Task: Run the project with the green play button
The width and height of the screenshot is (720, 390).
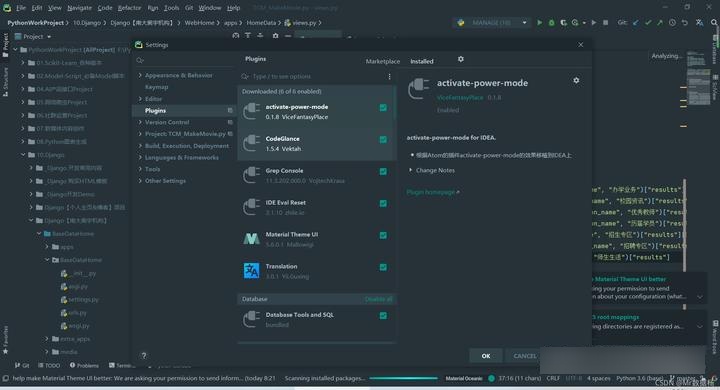Action: 540,23
